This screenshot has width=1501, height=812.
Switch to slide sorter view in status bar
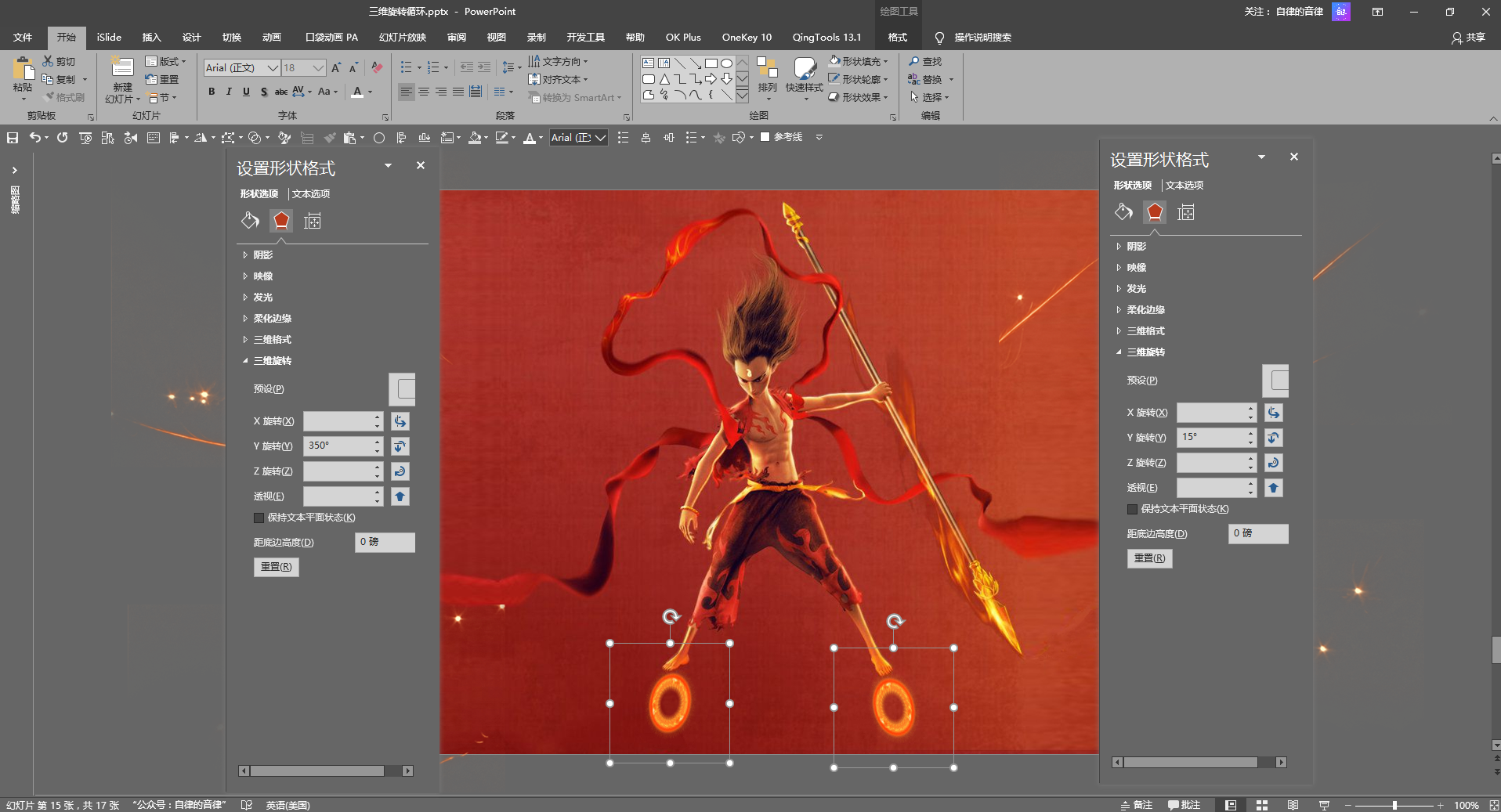coord(1262,805)
